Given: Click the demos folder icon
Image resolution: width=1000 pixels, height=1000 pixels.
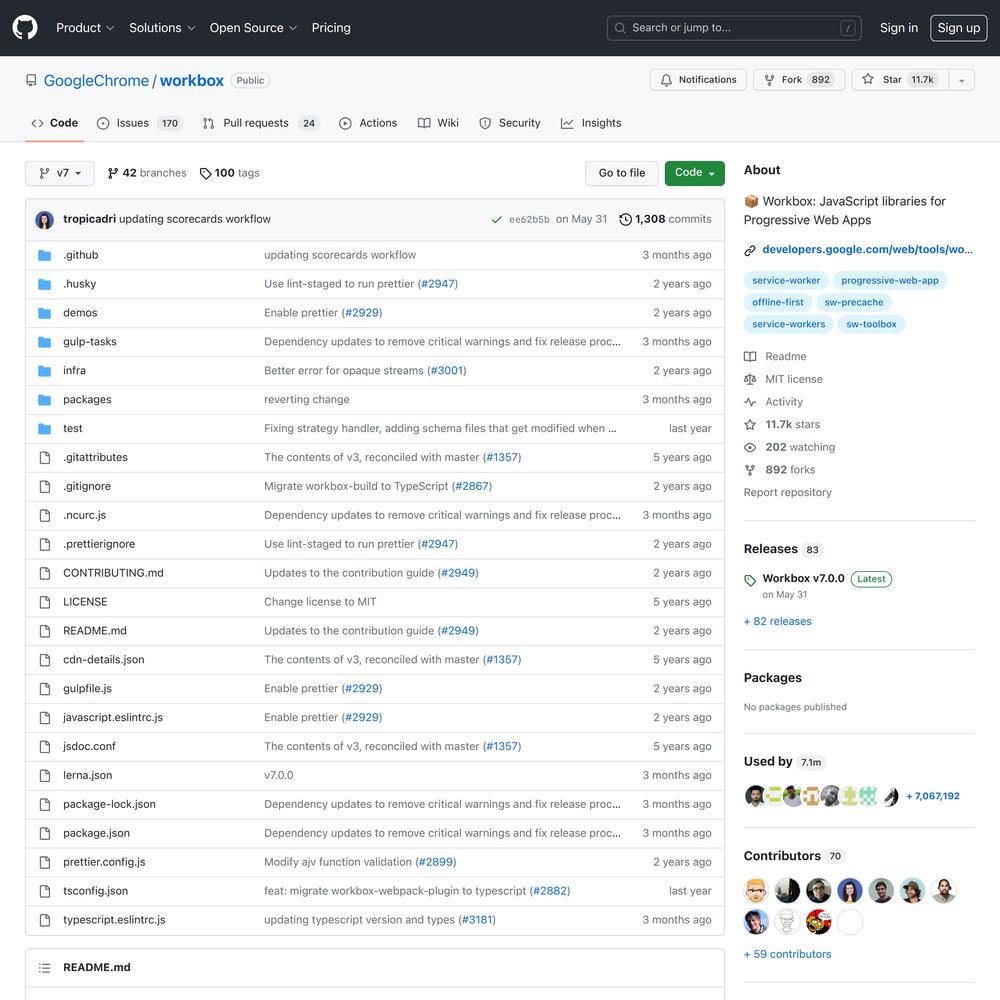Looking at the screenshot, I should [x=44, y=313].
